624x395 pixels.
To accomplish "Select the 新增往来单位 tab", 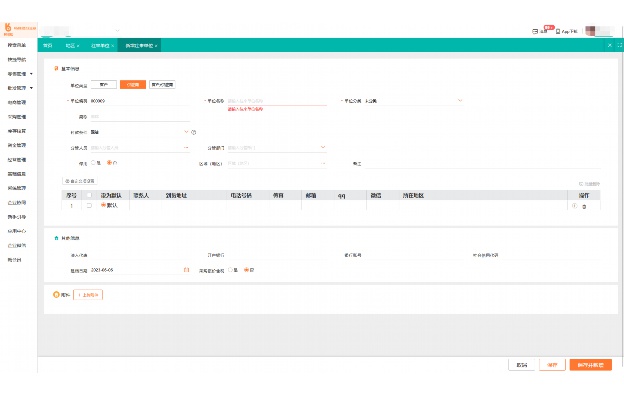I will point(139,46).
